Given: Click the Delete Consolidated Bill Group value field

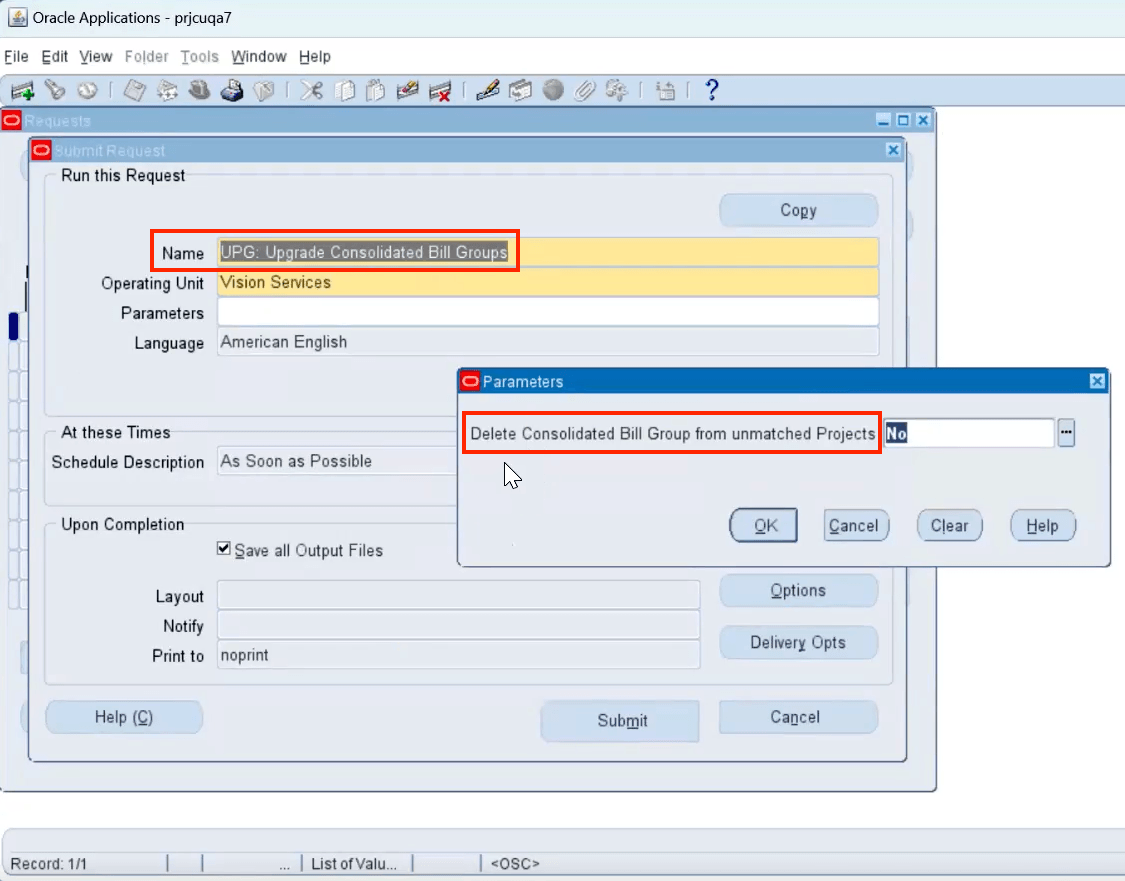Looking at the screenshot, I should [x=969, y=433].
